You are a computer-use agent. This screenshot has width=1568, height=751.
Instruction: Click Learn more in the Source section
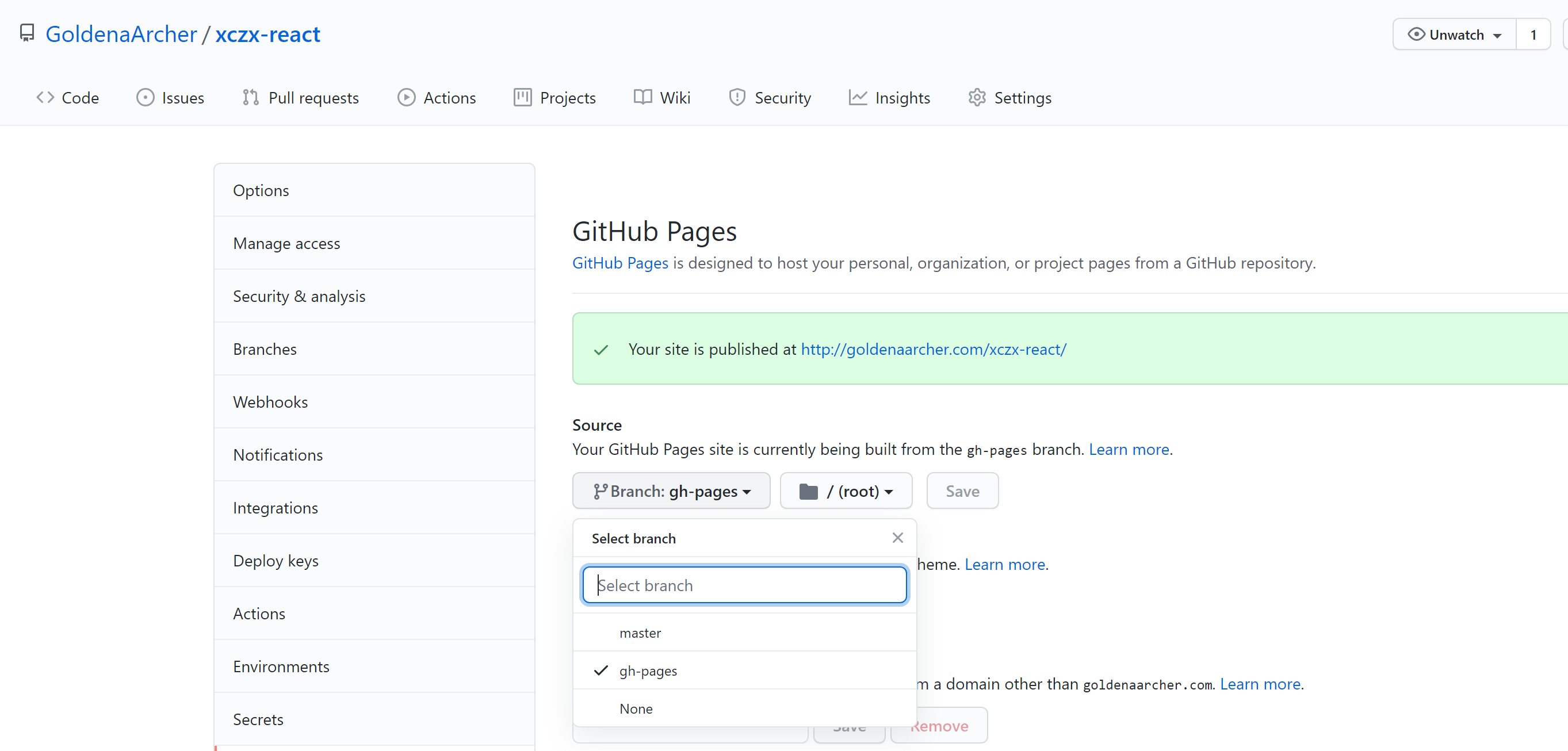(1129, 449)
